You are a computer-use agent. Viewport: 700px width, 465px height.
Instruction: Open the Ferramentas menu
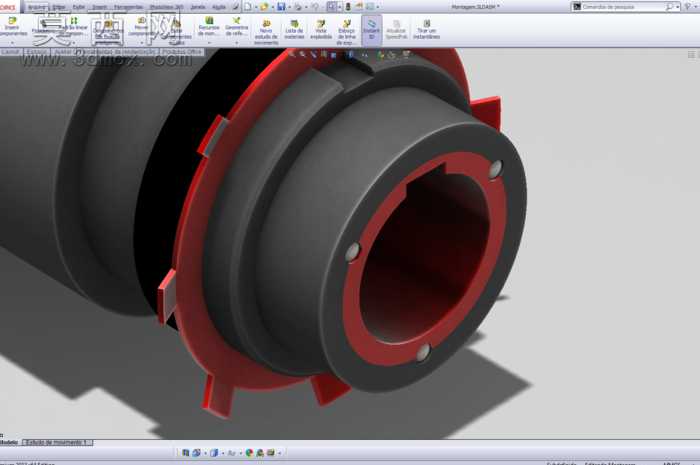(129, 7)
